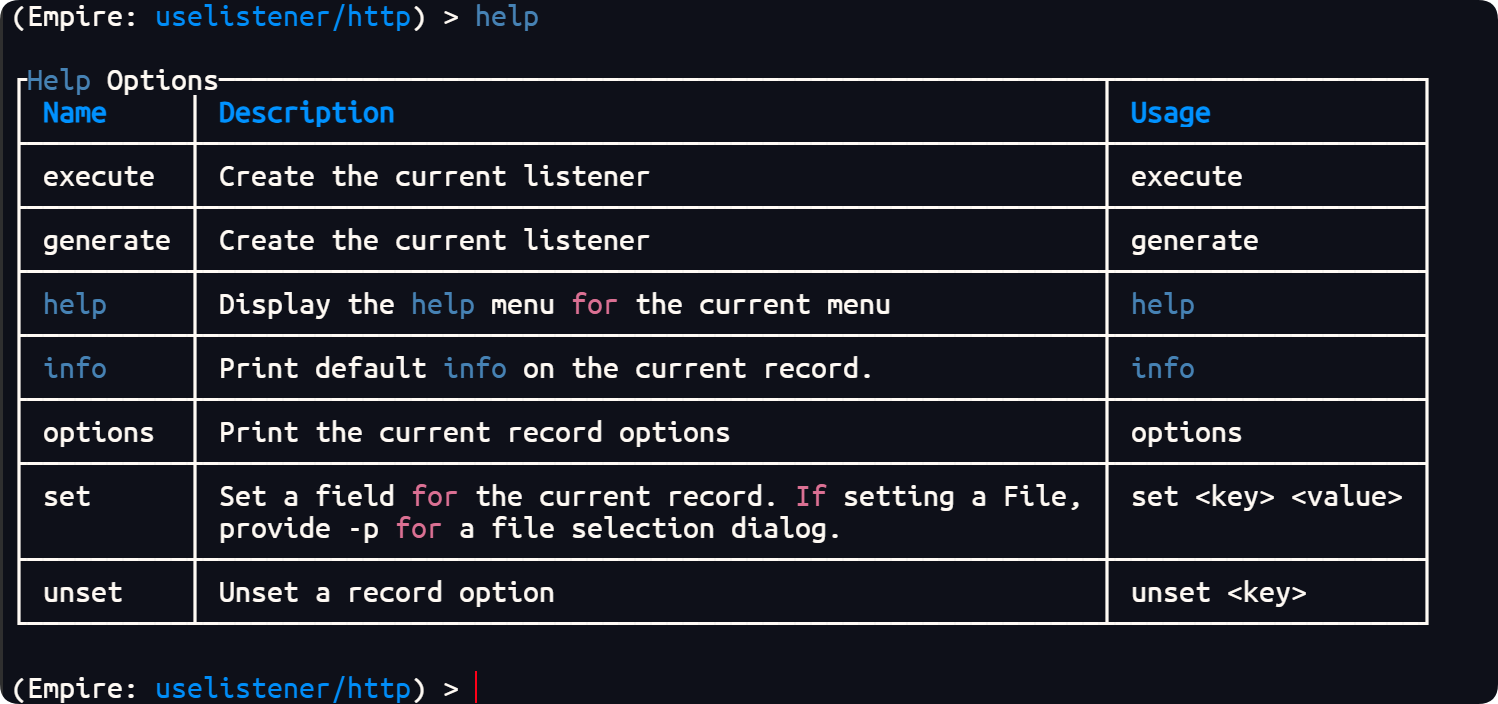Click 'unset <key>' usage text
This screenshot has height=704, width=1498.
(x=1219, y=593)
